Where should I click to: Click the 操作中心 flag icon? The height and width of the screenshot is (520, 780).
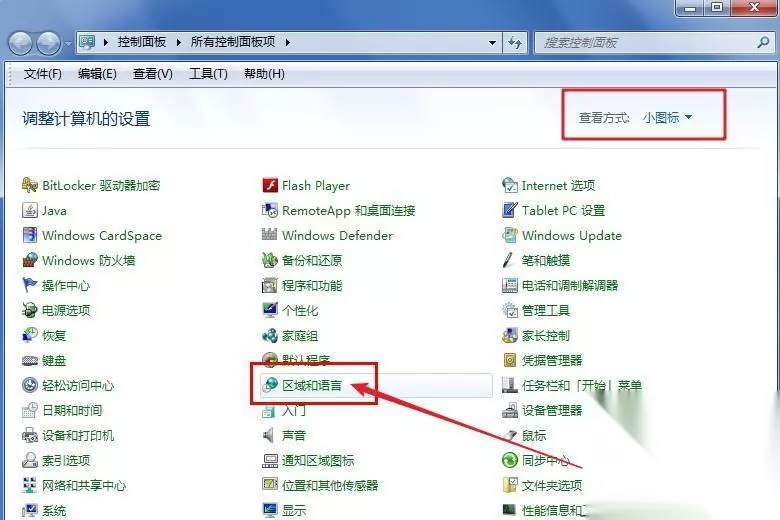coord(30,285)
